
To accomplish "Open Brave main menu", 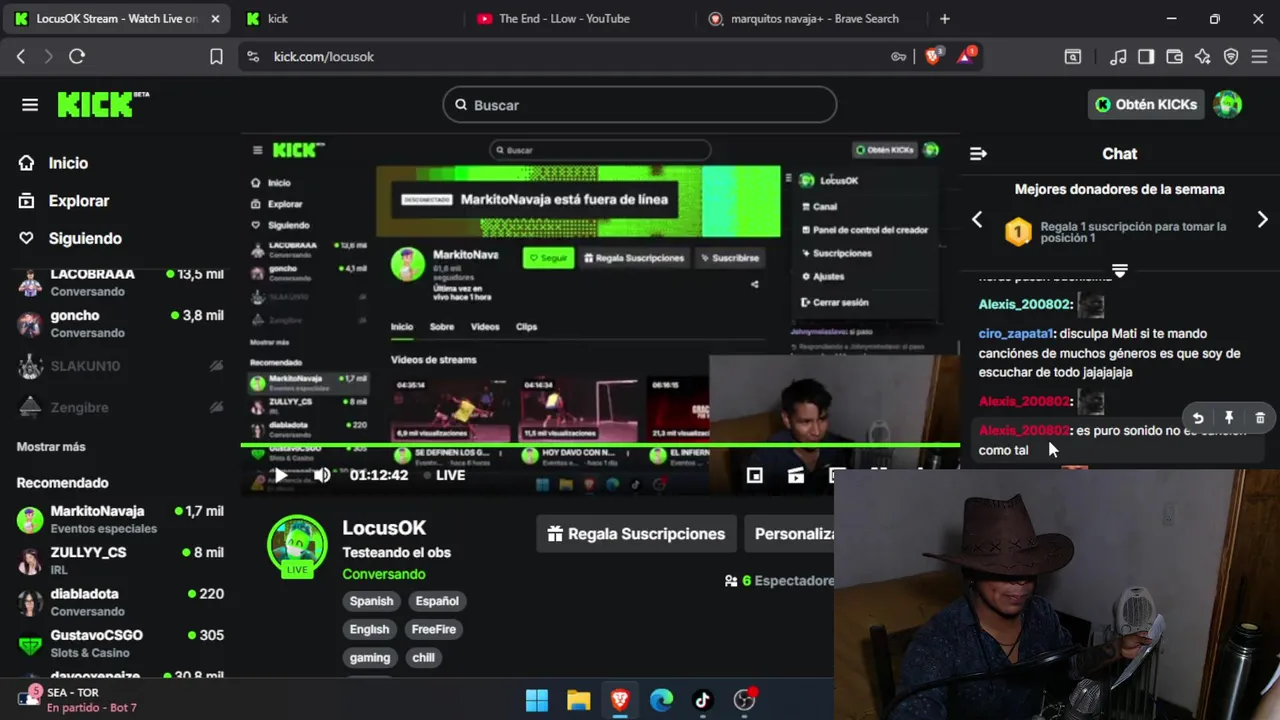I will click(1260, 57).
